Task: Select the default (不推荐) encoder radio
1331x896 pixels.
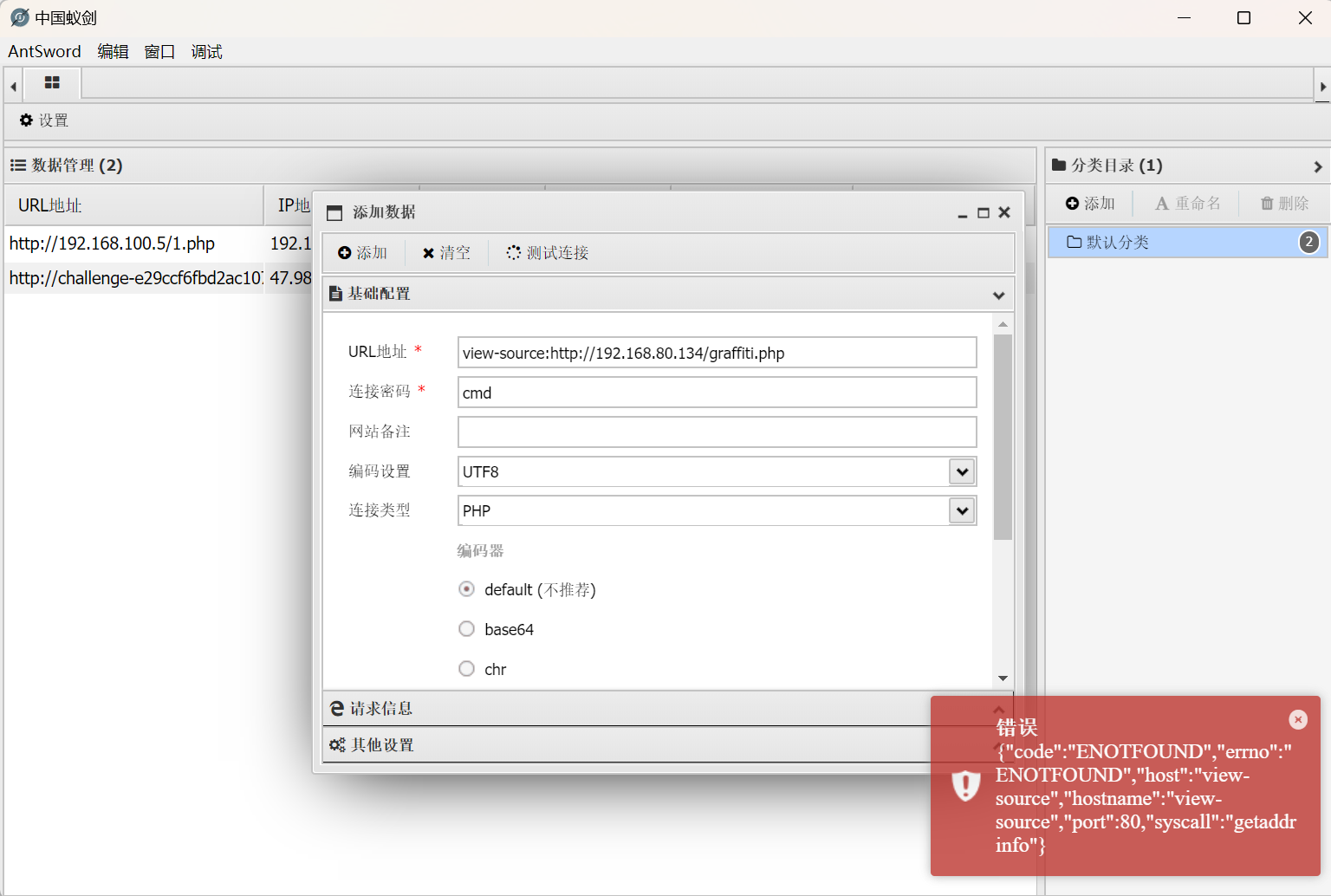Action: pos(466,589)
